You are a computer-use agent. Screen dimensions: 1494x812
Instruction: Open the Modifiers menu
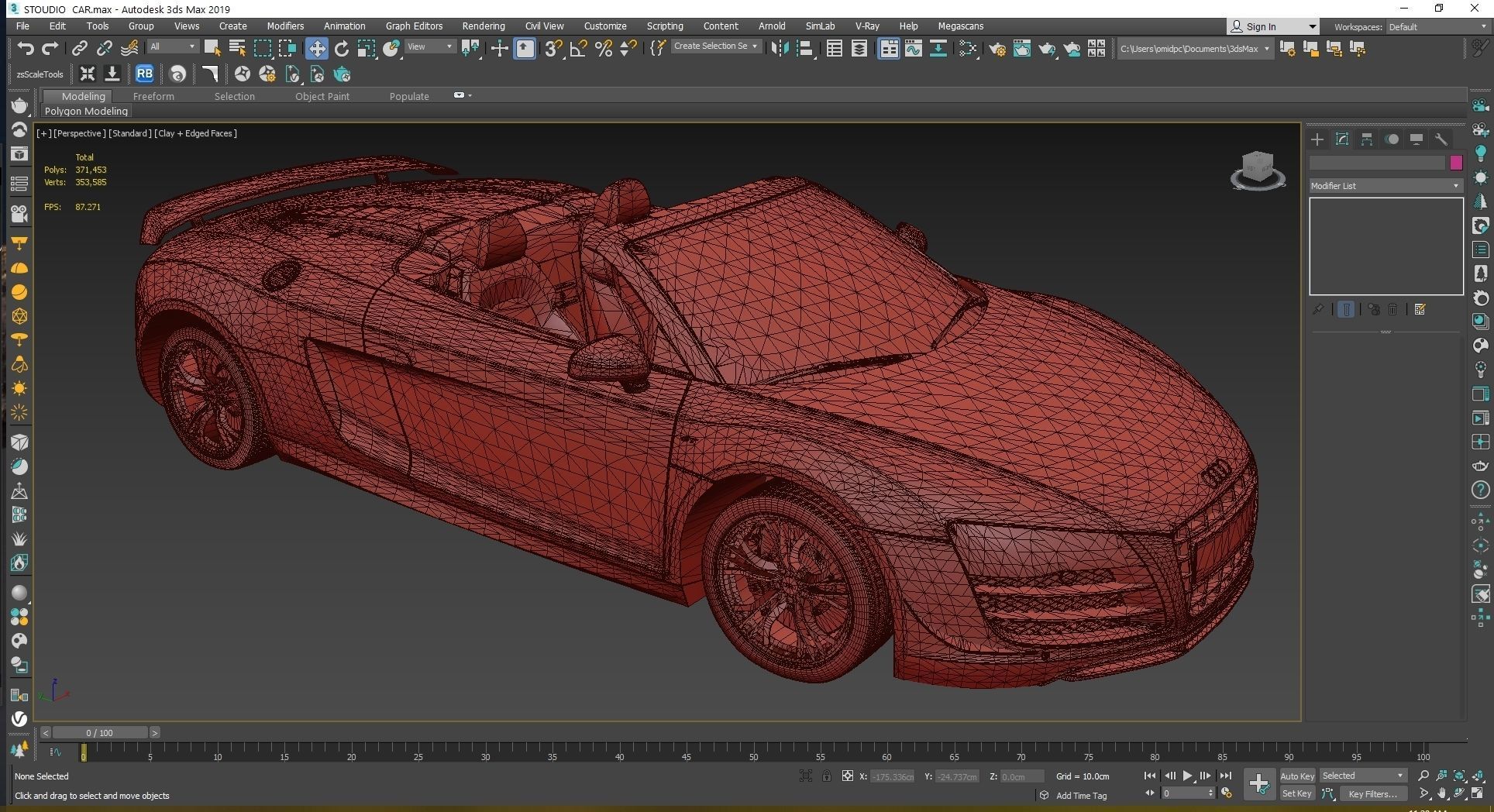pyautogui.click(x=285, y=26)
